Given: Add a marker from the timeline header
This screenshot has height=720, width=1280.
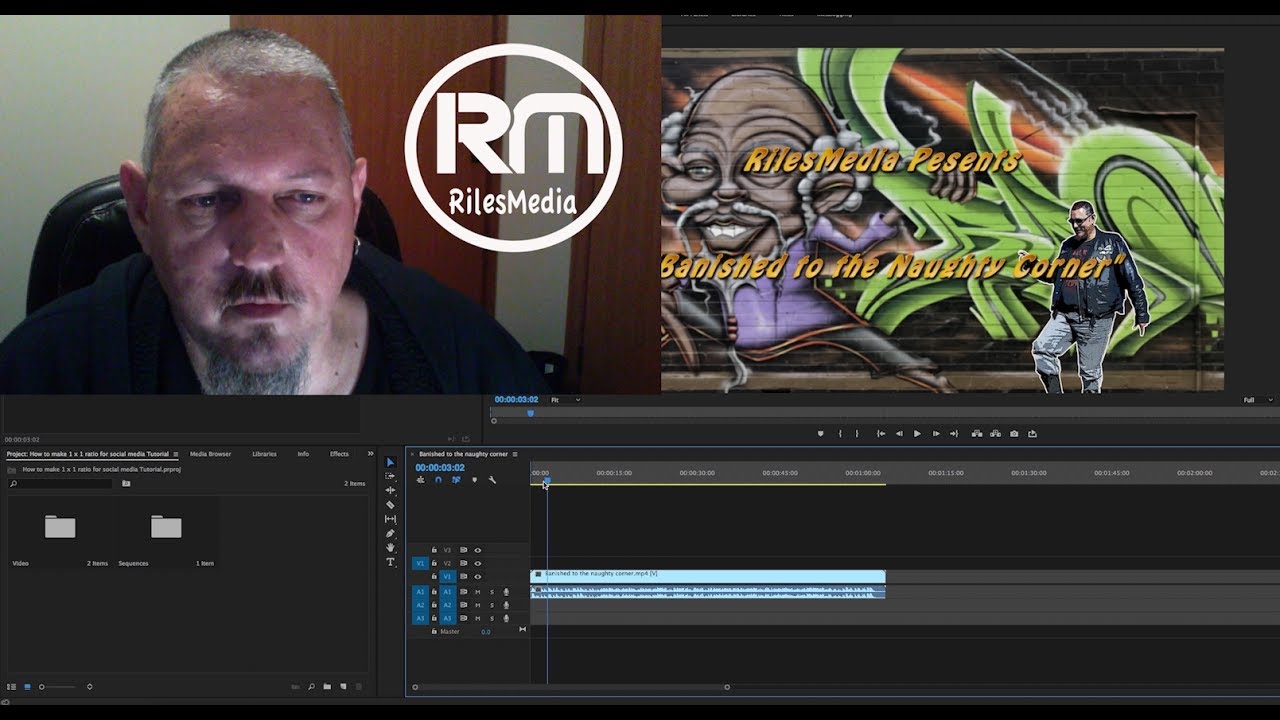Looking at the screenshot, I should [x=474, y=480].
